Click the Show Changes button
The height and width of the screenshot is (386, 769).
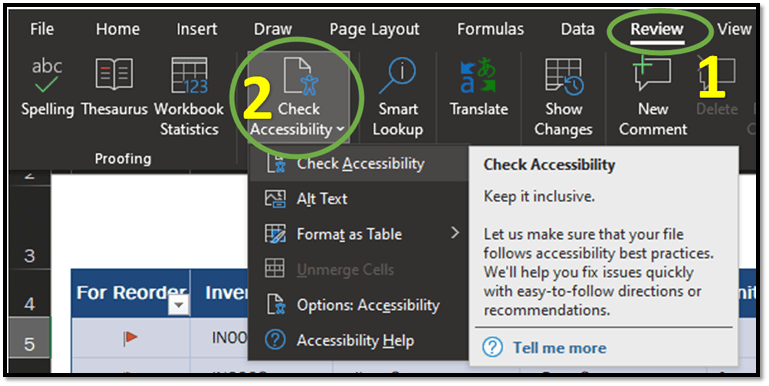pos(564,97)
